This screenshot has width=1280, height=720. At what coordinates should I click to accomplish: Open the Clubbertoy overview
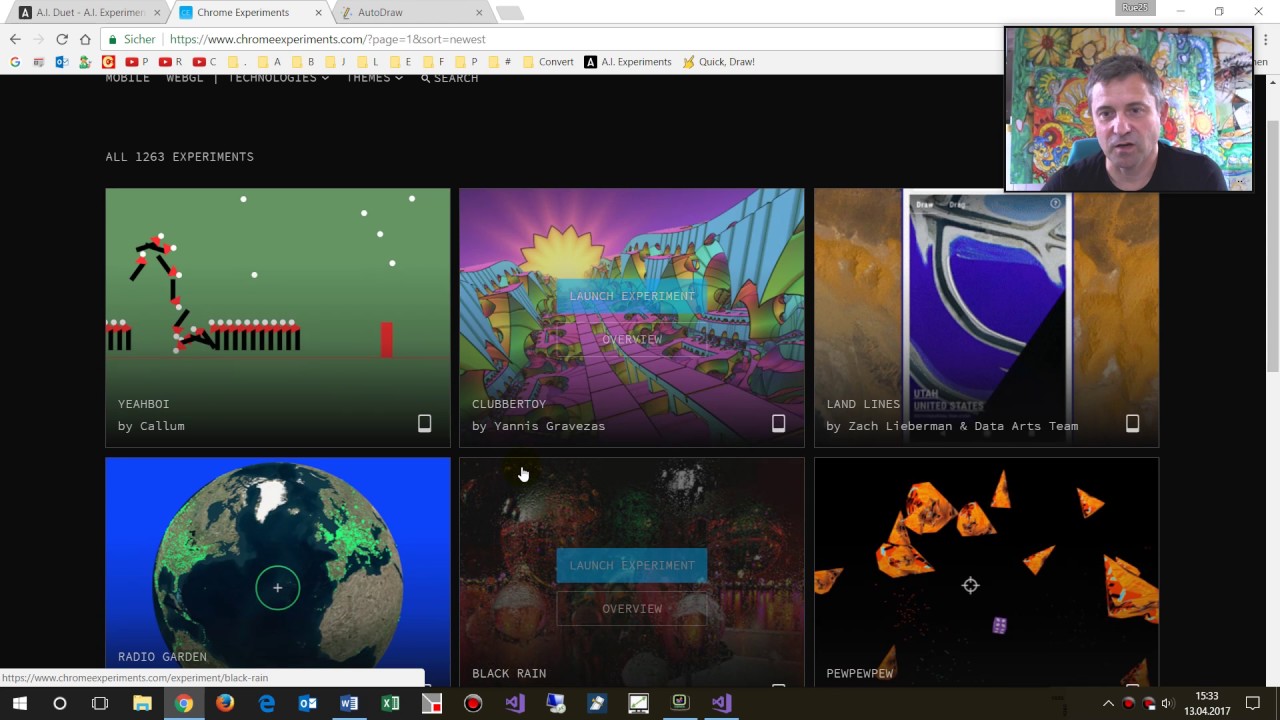632,340
